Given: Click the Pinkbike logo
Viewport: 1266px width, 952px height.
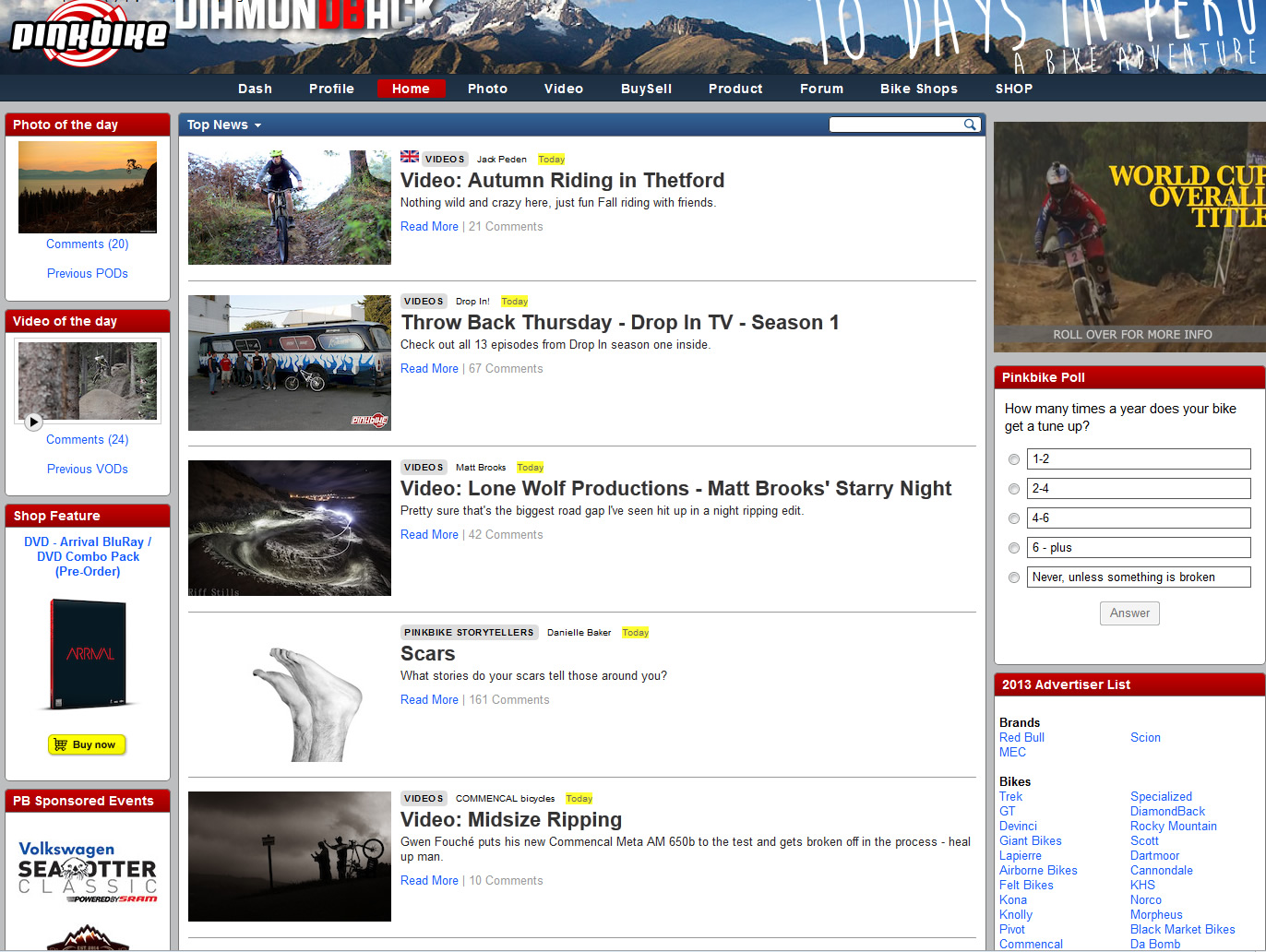Looking at the screenshot, I should (90, 34).
